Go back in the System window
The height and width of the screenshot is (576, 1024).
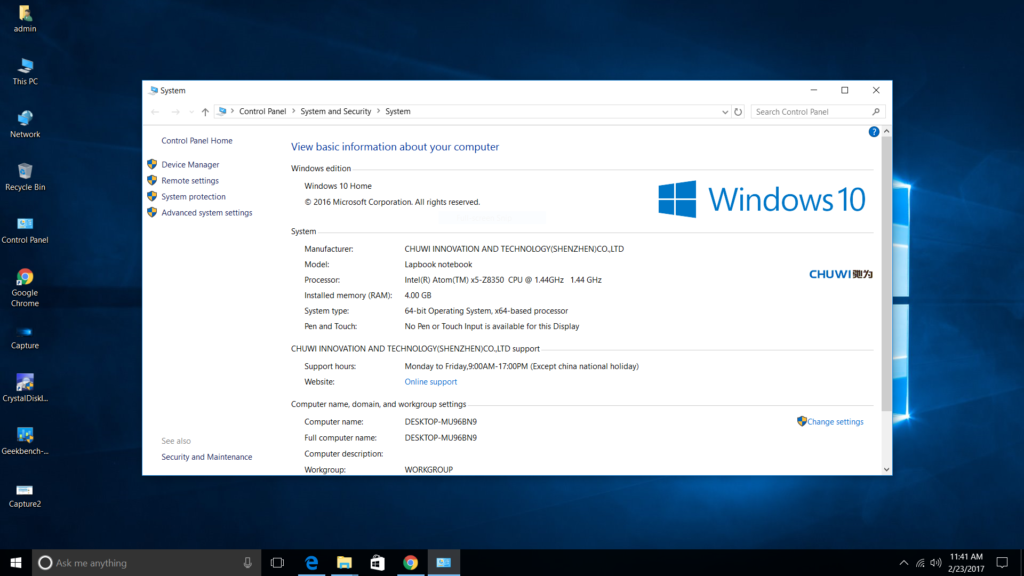click(155, 112)
